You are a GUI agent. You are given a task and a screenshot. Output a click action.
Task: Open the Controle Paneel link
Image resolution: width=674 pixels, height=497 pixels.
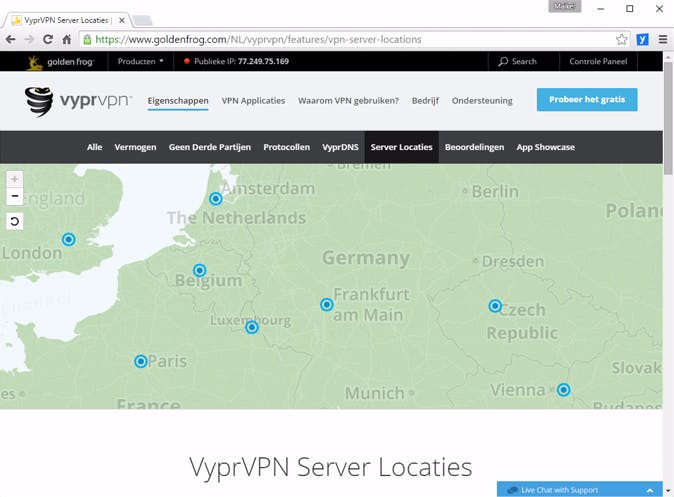tap(598, 61)
